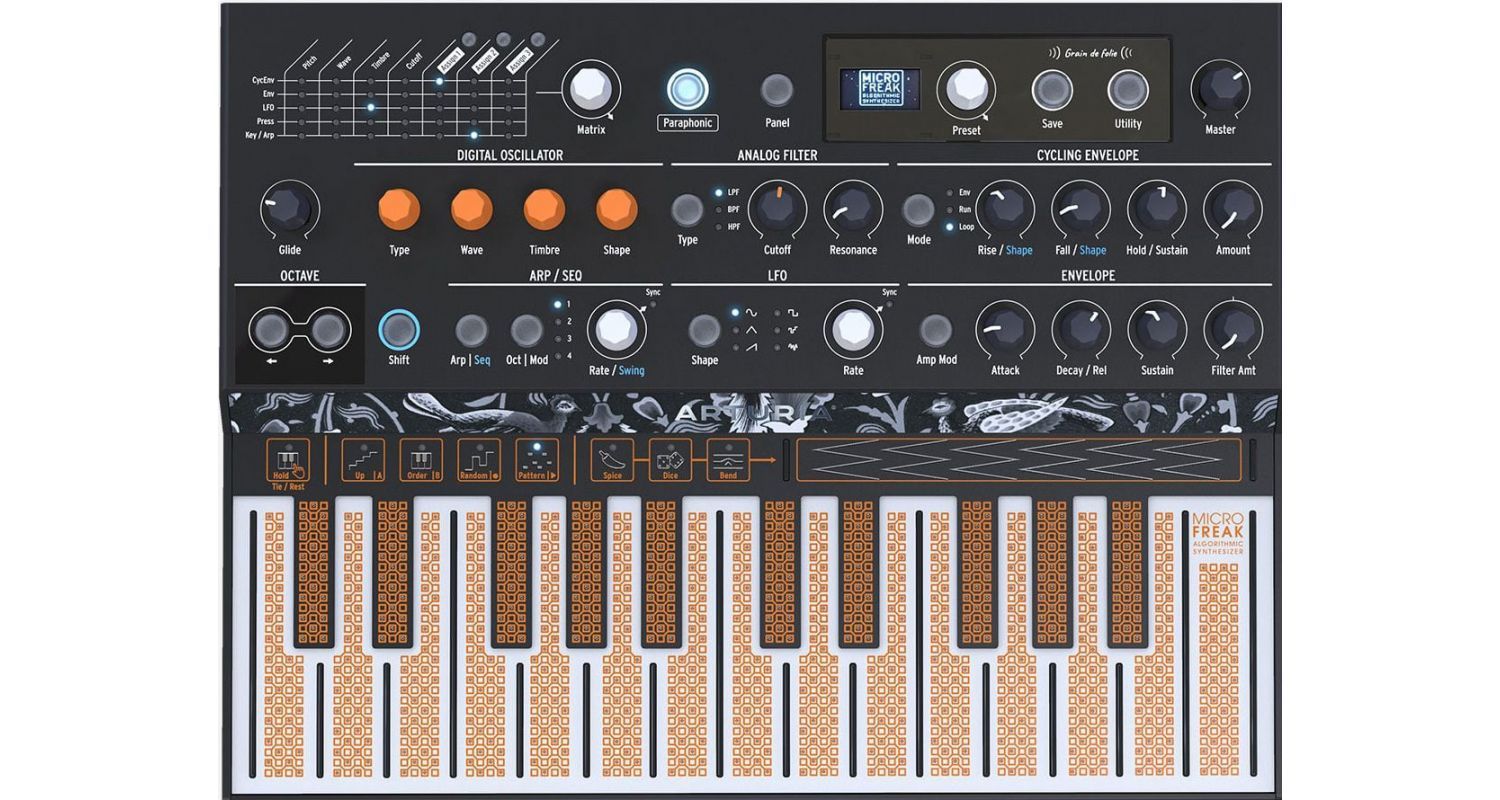This screenshot has width=1500, height=800.
Task: Click the Glide knob
Action: [289, 209]
